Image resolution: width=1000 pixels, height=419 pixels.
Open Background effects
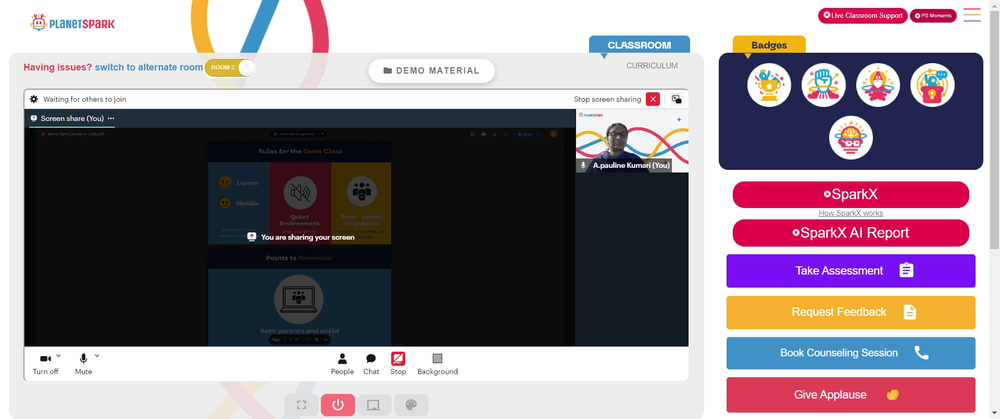point(438,364)
